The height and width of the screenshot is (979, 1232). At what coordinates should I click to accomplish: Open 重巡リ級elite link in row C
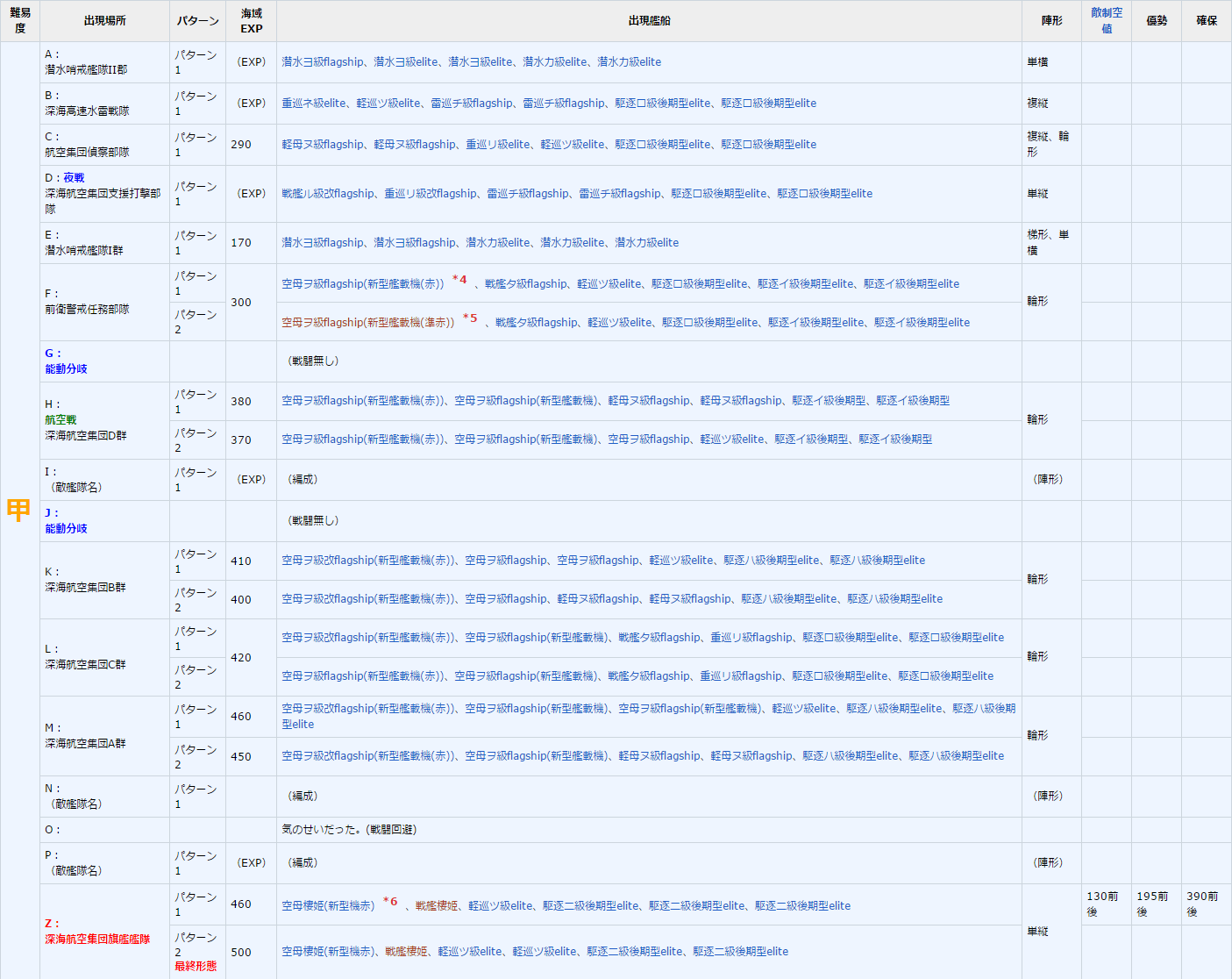(x=498, y=145)
